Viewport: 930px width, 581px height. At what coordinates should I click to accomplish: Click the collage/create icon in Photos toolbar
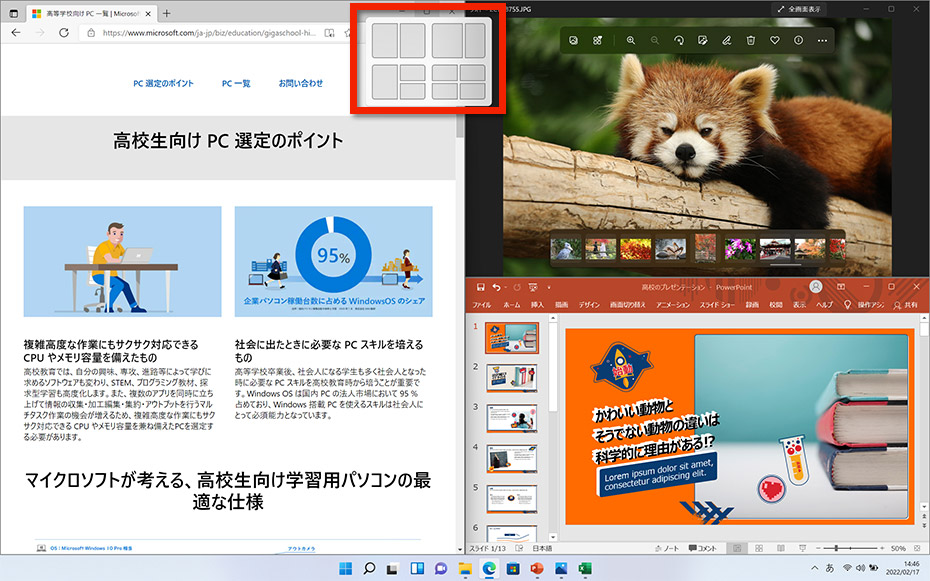(597, 40)
